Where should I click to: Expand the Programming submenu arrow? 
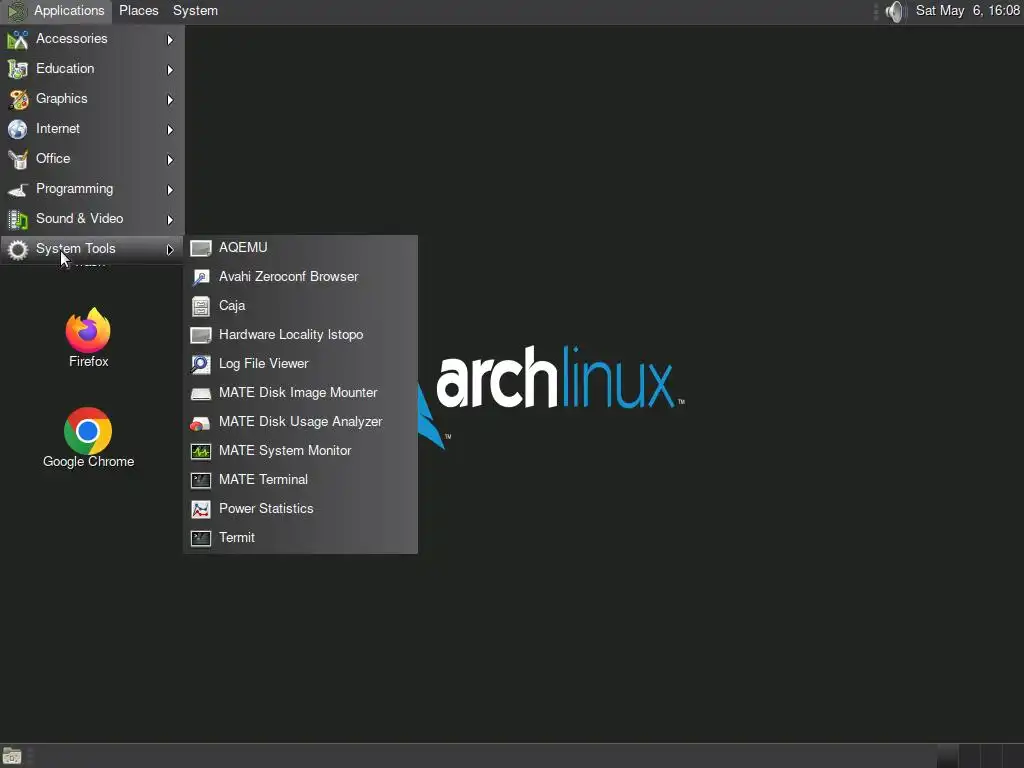[170, 190]
